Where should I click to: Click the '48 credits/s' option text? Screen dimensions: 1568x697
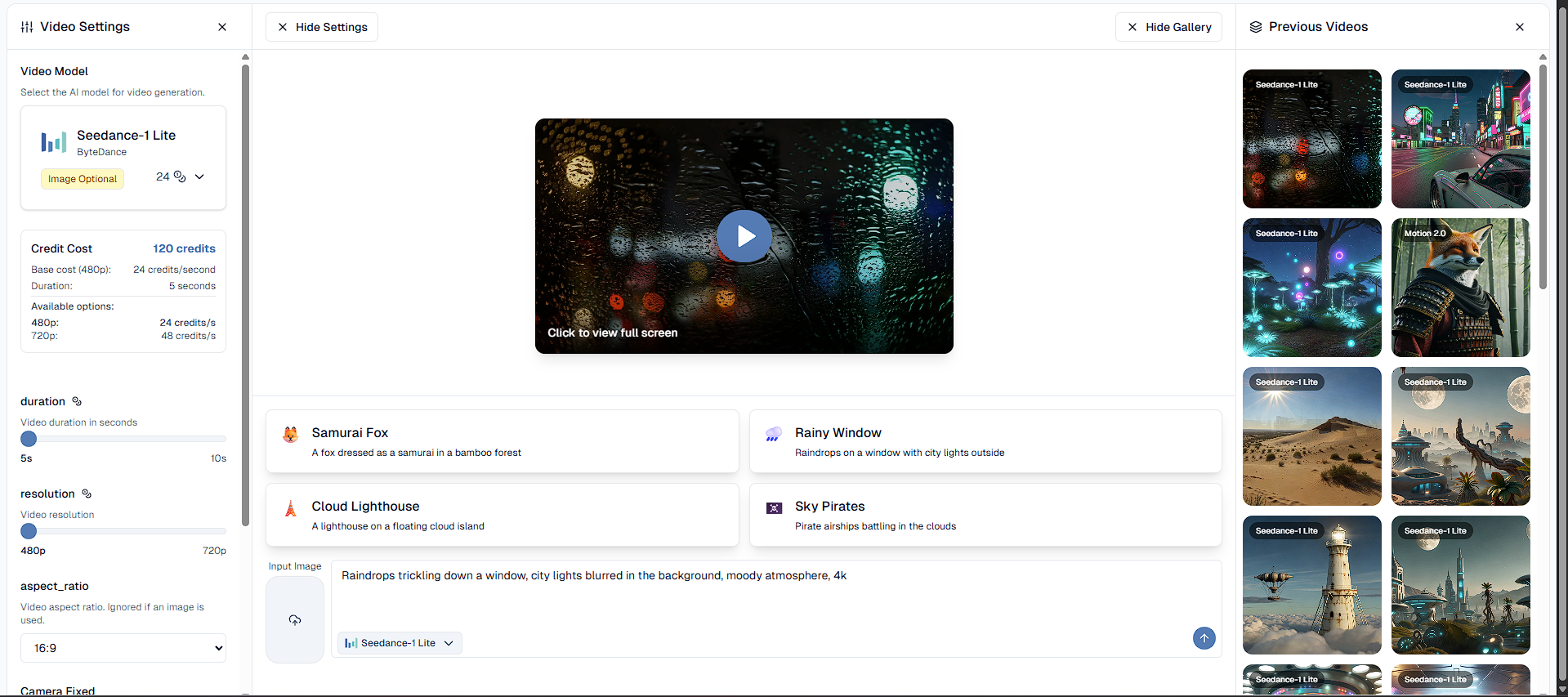click(188, 336)
